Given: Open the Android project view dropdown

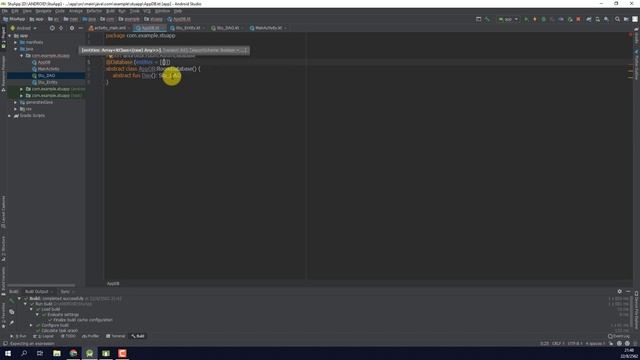Looking at the screenshot, I should [23, 28].
